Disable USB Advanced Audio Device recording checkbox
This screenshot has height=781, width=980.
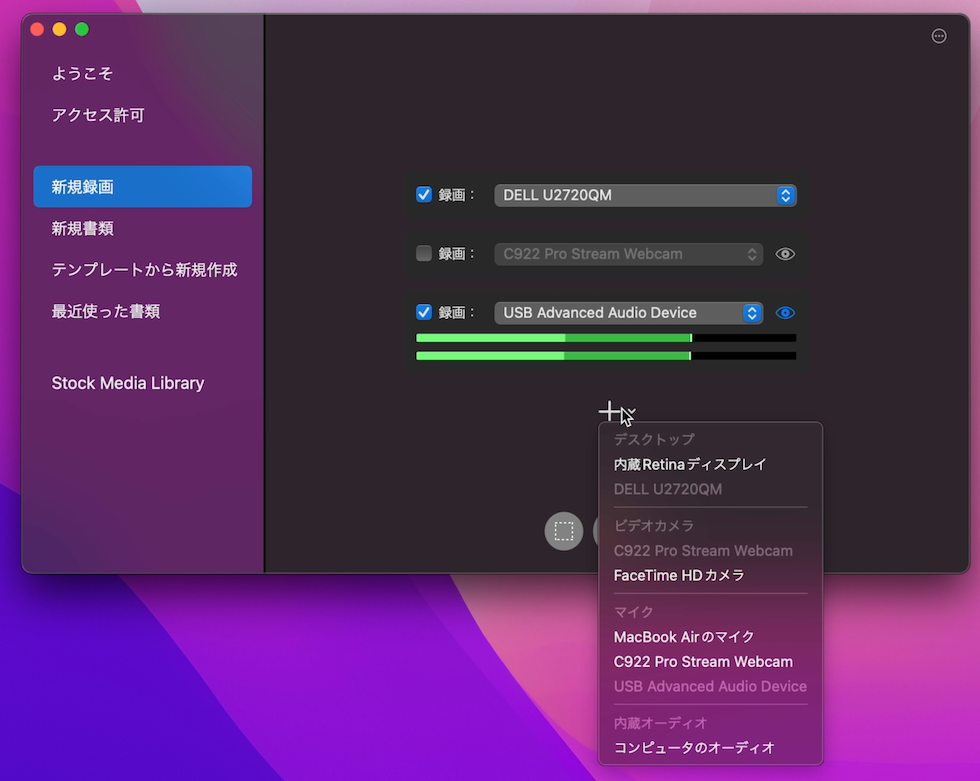coord(424,312)
